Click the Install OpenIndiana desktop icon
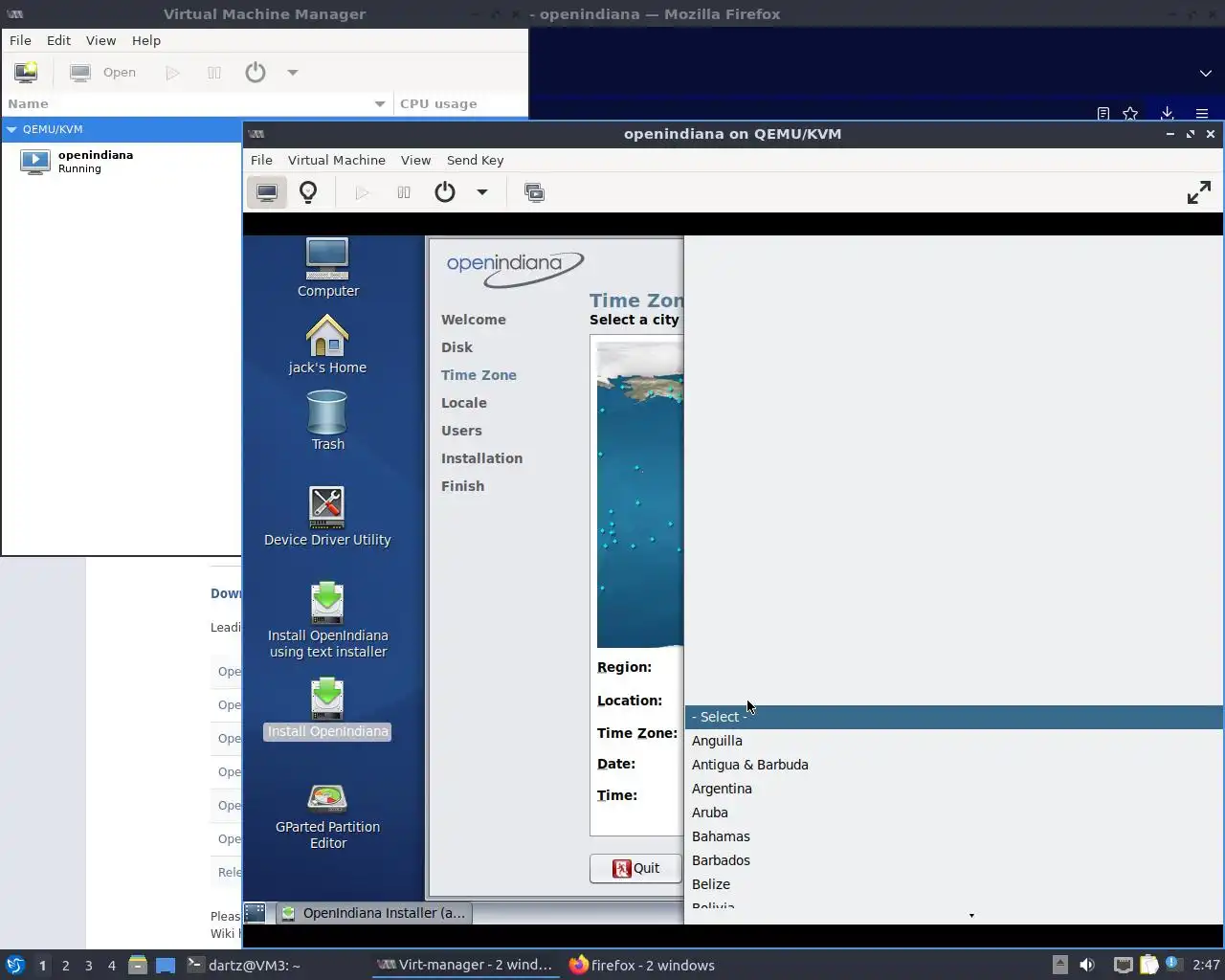The image size is (1225, 980). tap(327, 709)
